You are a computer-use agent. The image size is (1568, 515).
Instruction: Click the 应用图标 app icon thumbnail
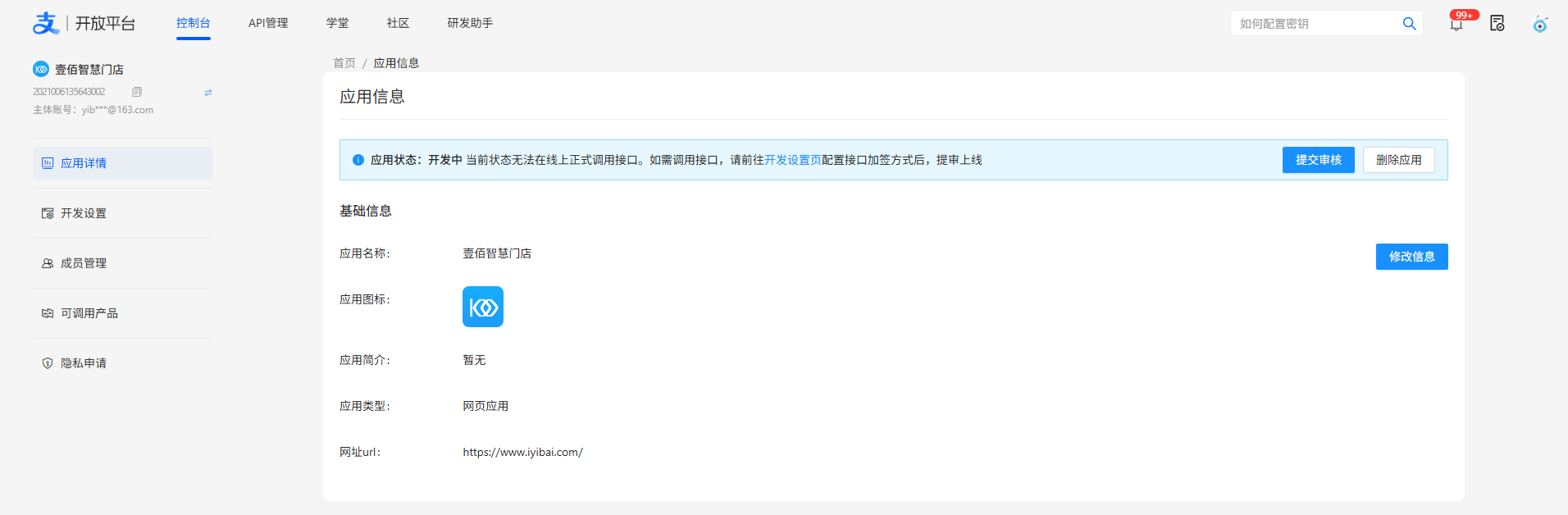[x=483, y=307]
